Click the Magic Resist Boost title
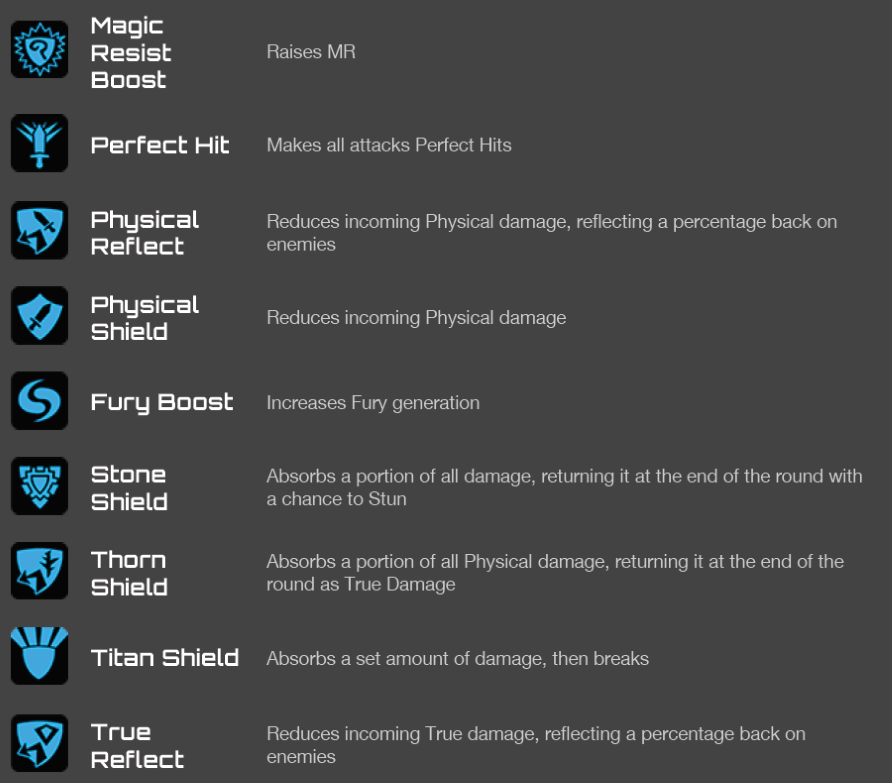The width and height of the screenshot is (892, 783). coord(131,52)
